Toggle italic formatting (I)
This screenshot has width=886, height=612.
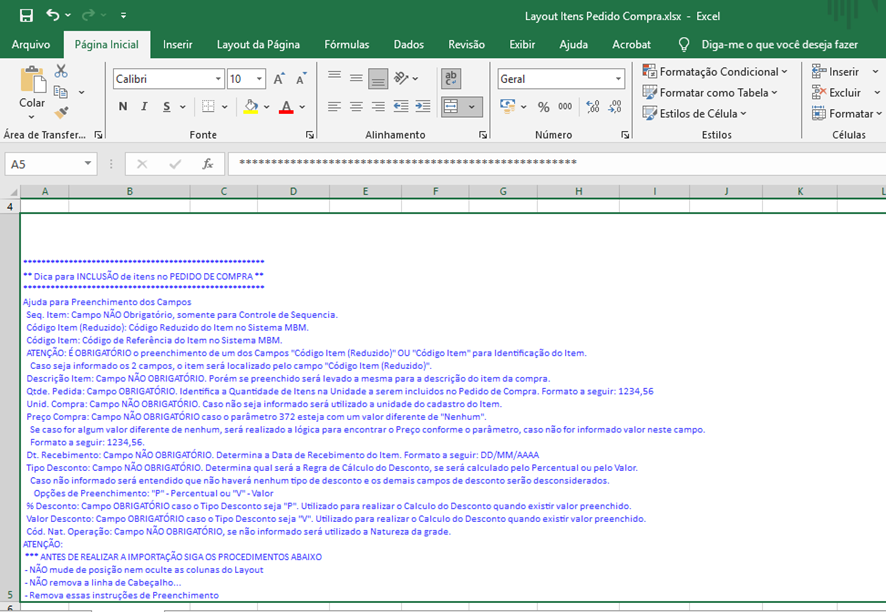point(143,107)
